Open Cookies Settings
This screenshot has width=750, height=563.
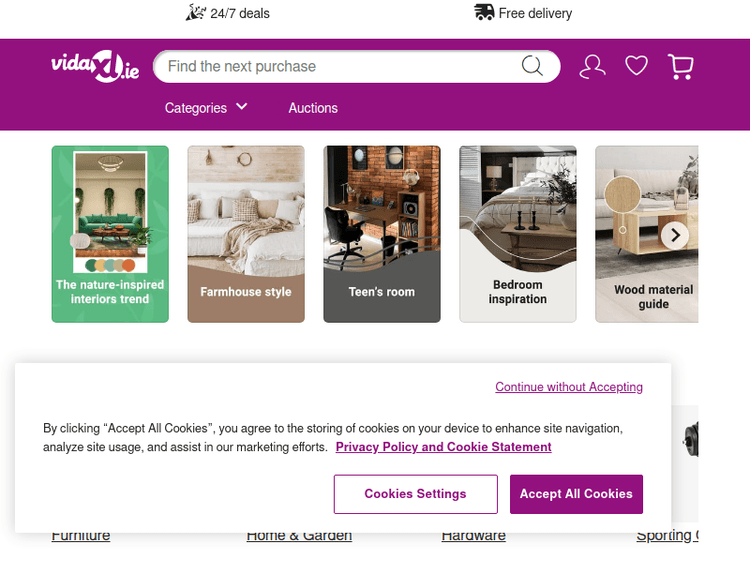pyautogui.click(x=415, y=494)
